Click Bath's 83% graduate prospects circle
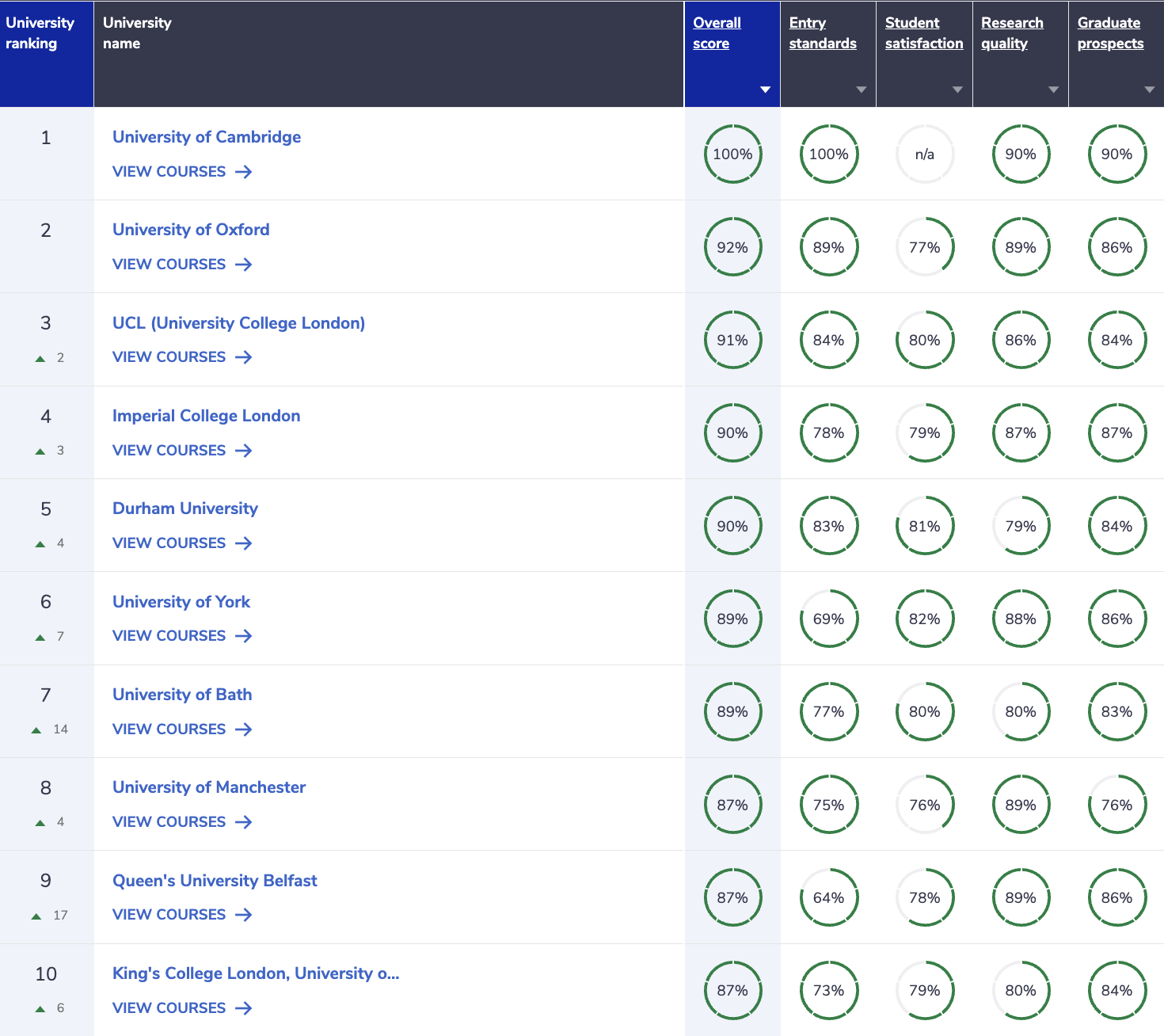The image size is (1164, 1036). (1117, 711)
